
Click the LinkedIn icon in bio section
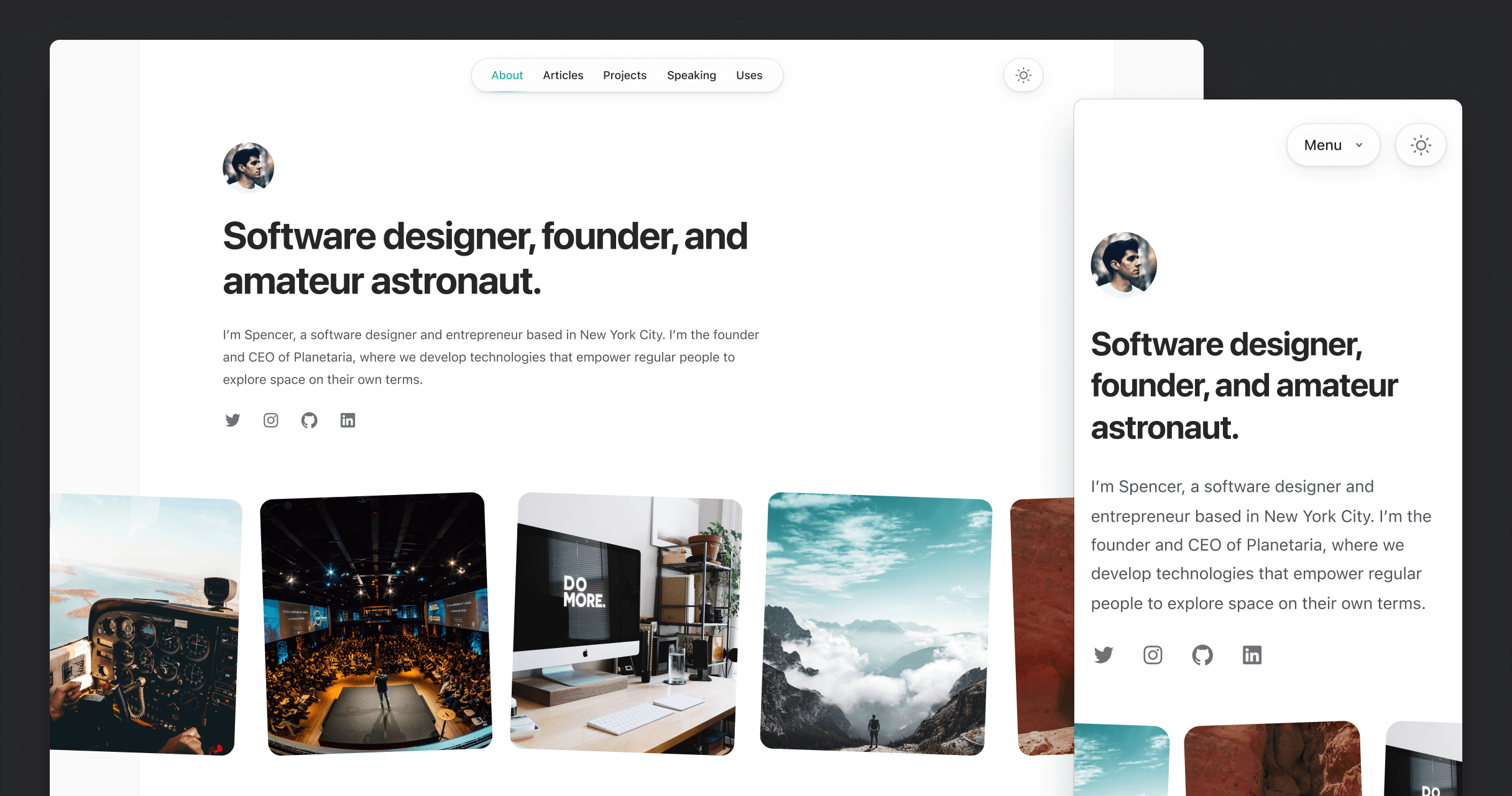[x=347, y=419]
